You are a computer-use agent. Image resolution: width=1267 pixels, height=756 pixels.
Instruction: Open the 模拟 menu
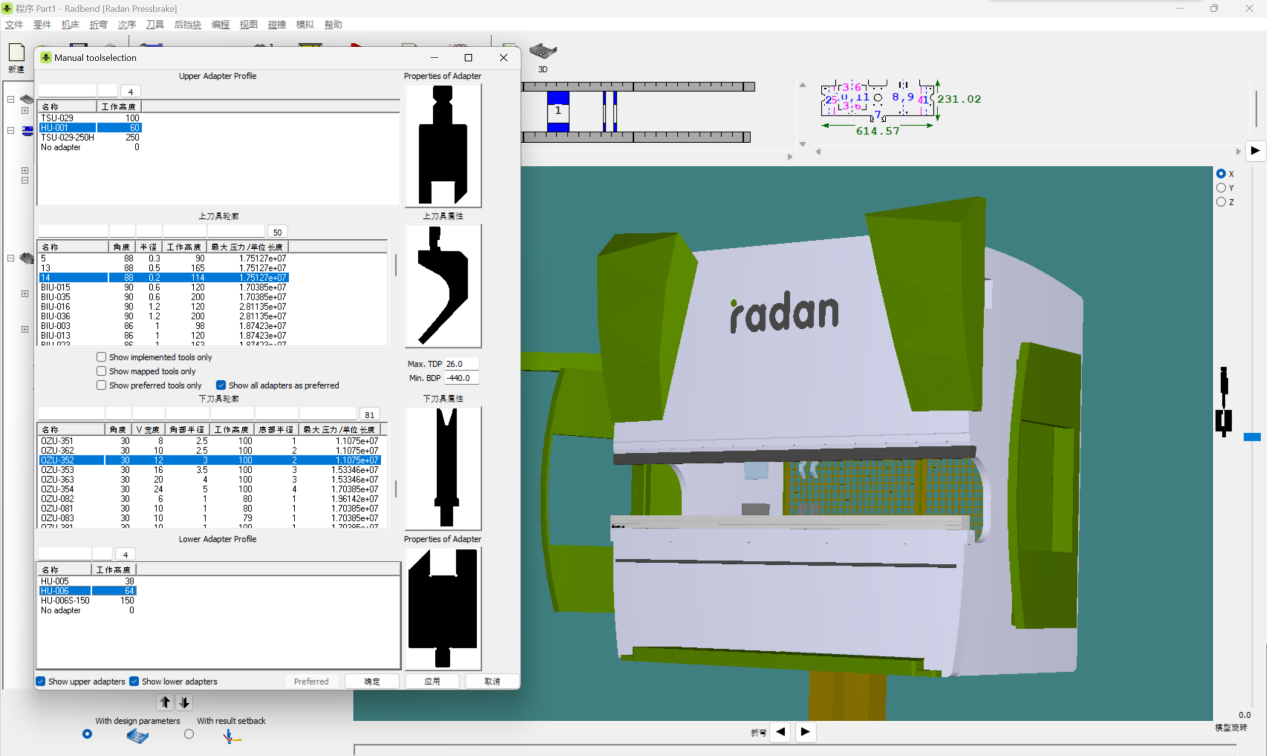tap(305, 25)
